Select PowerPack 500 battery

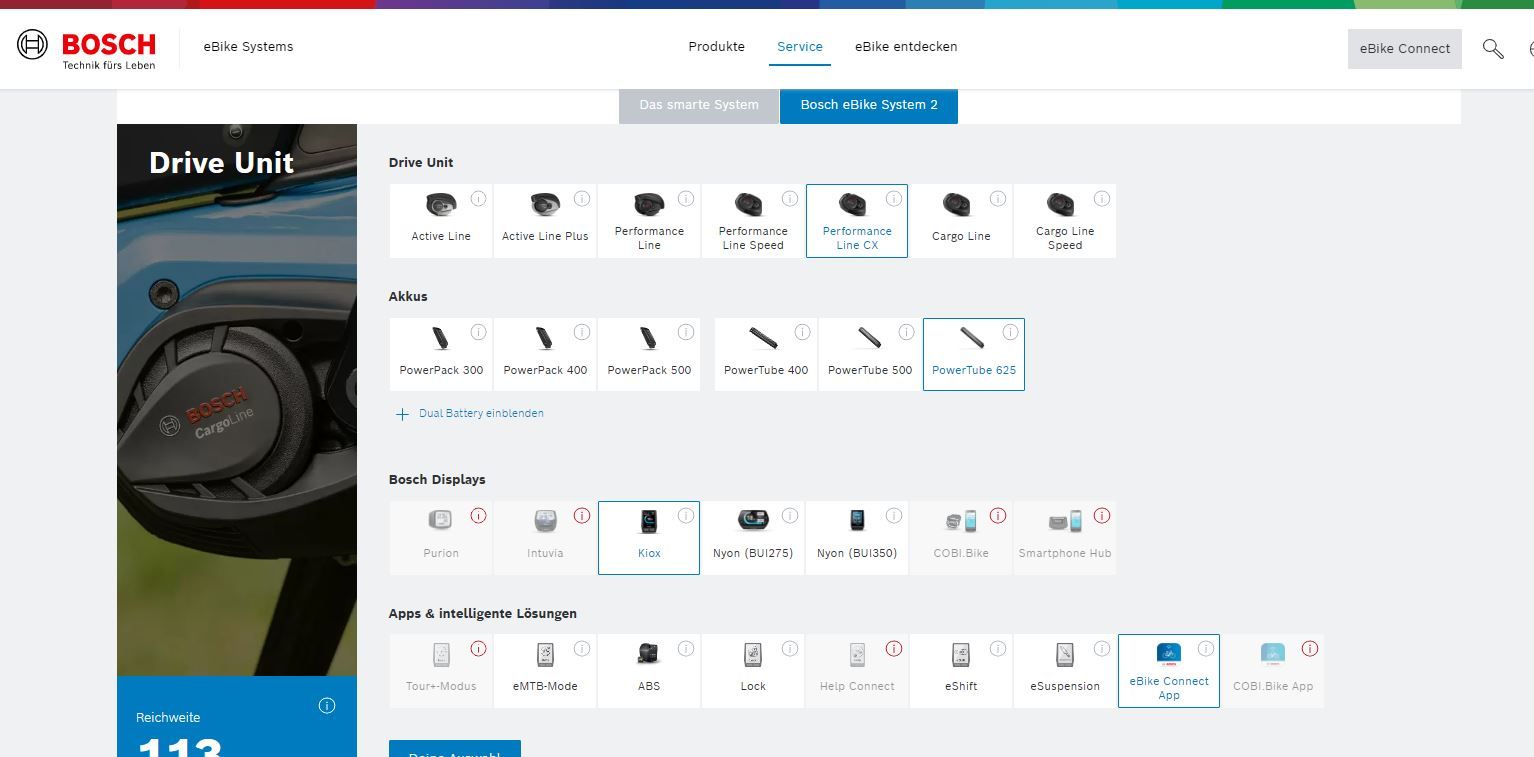649,354
